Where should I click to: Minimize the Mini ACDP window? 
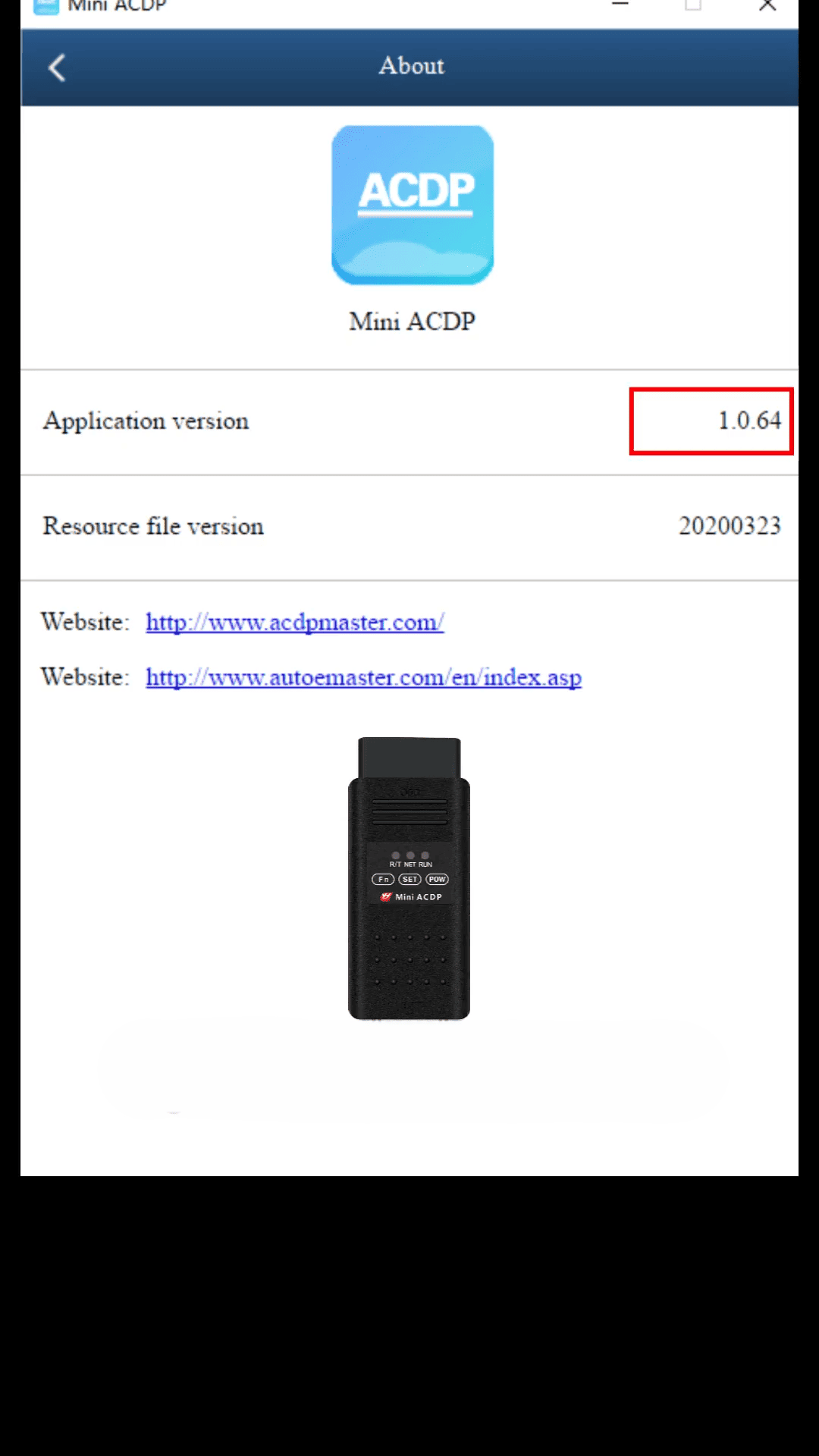tap(620, 5)
